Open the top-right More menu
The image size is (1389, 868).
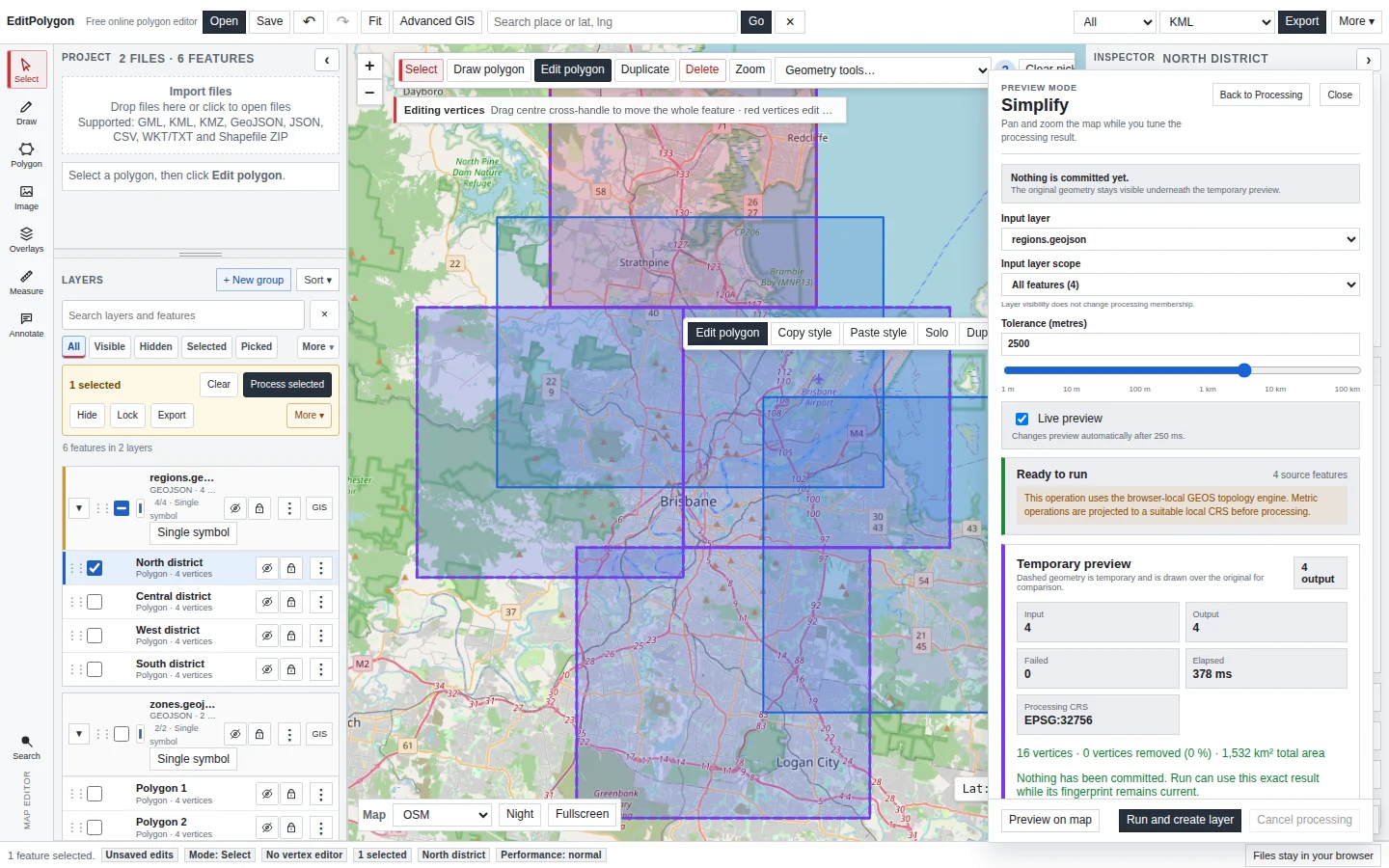[x=1356, y=21]
